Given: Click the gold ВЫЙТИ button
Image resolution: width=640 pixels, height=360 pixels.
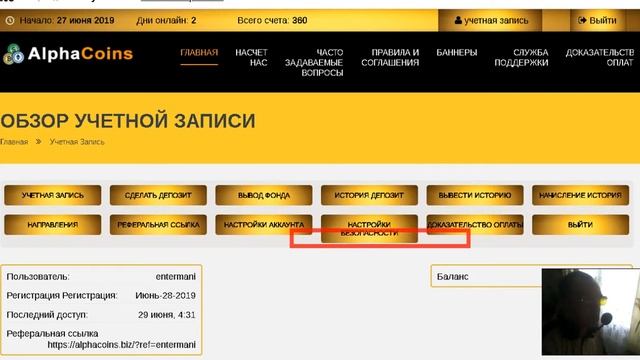Looking at the screenshot, I should point(580,224).
